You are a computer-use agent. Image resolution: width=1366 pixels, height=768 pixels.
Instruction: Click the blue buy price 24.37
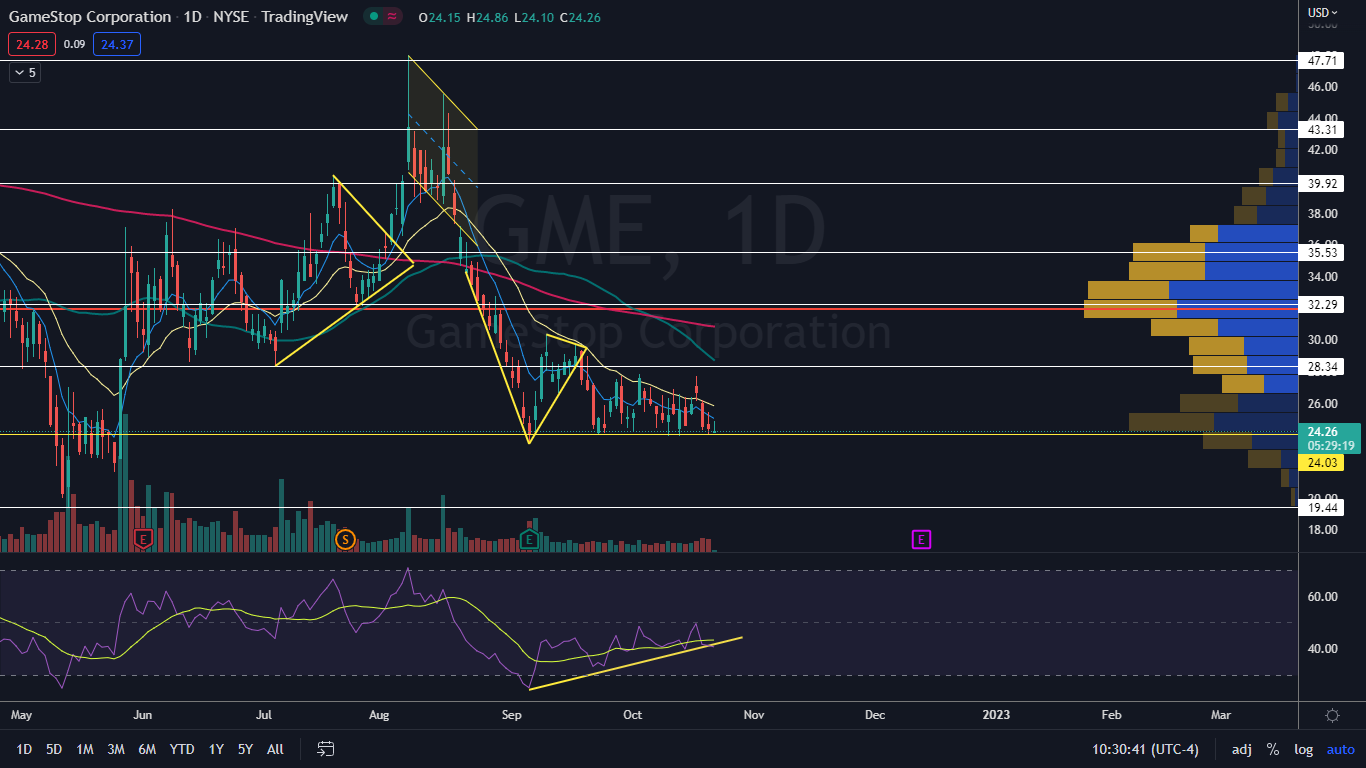(x=117, y=44)
